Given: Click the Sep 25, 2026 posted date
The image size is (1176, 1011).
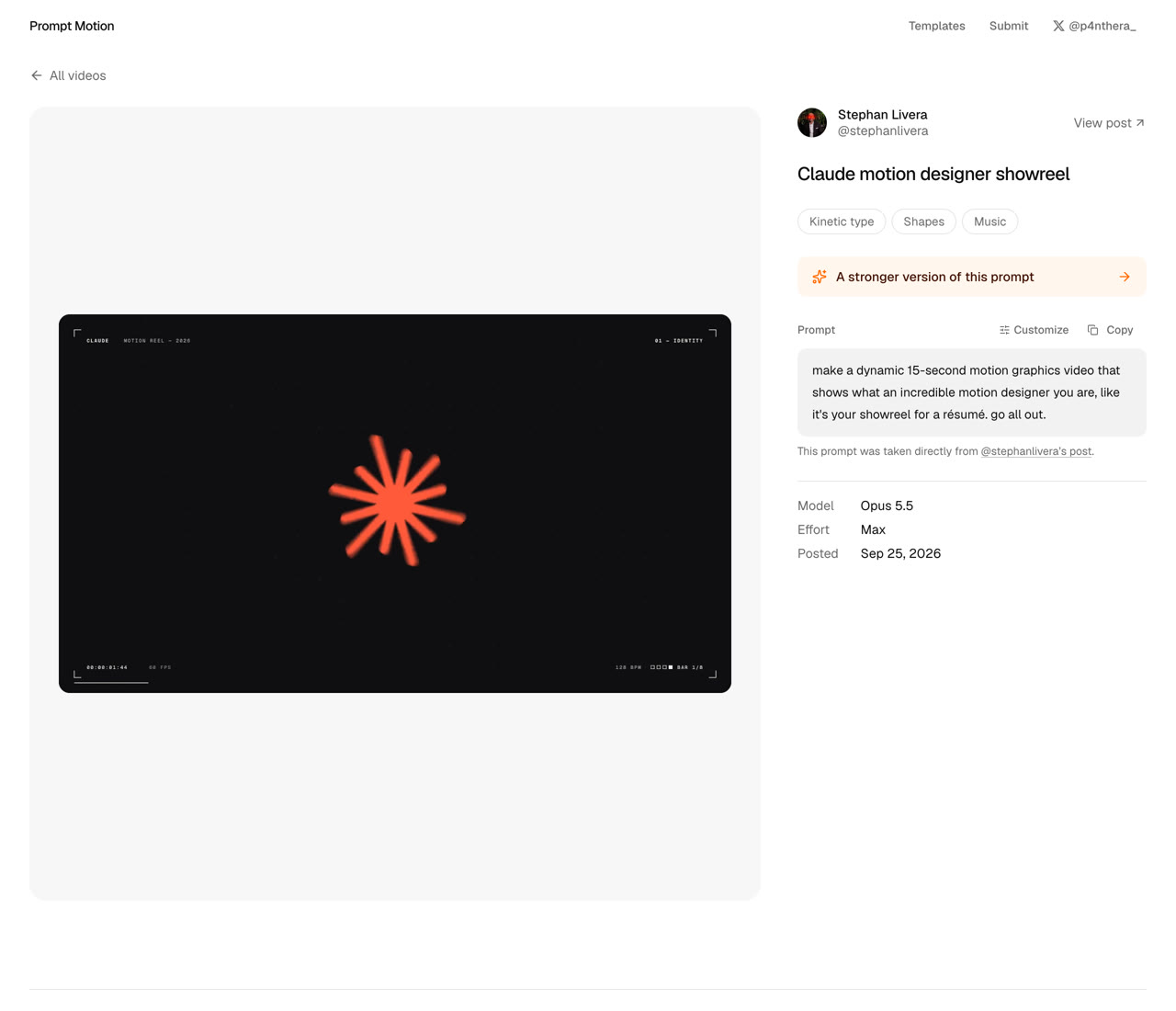Looking at the screenshot, I should (900, 553).
